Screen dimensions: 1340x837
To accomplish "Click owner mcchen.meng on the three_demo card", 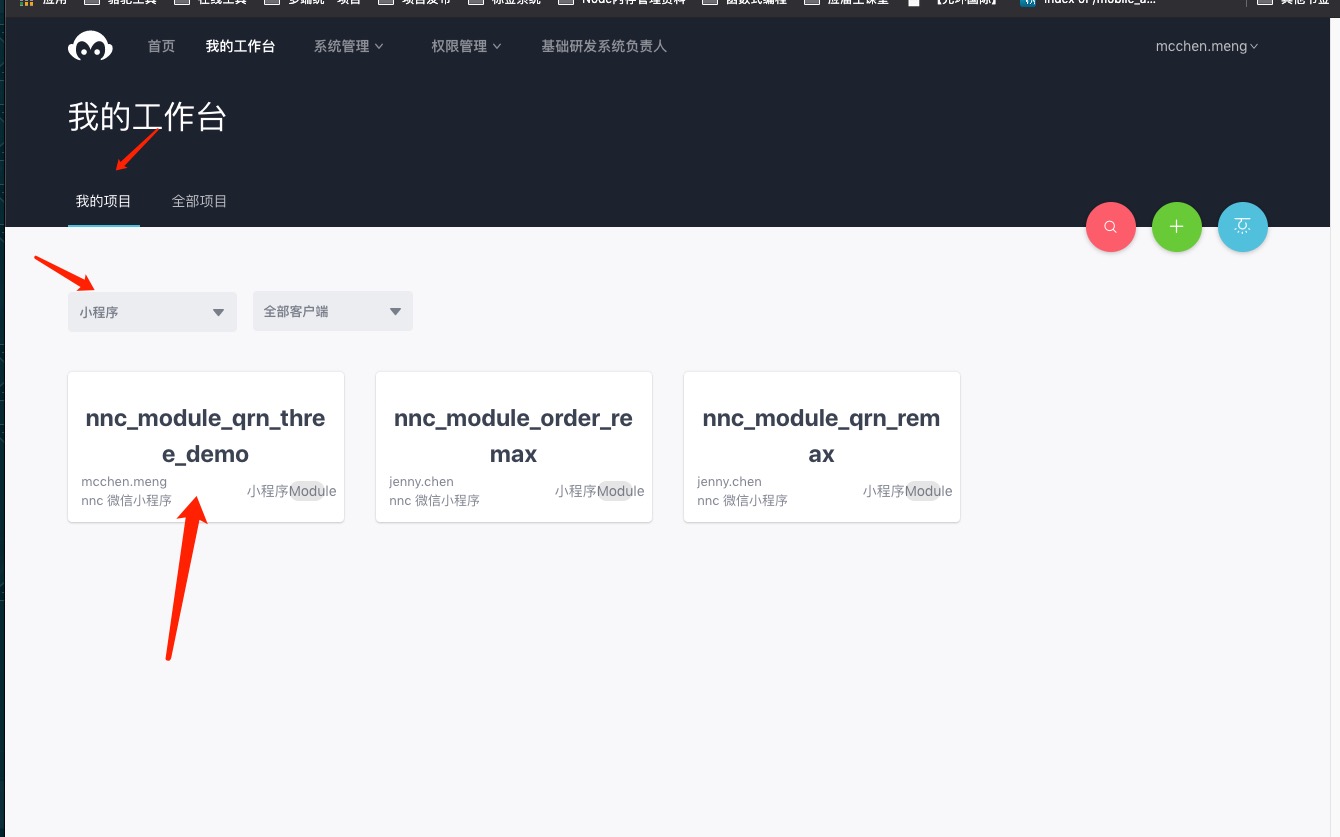I will coord(124,482).
